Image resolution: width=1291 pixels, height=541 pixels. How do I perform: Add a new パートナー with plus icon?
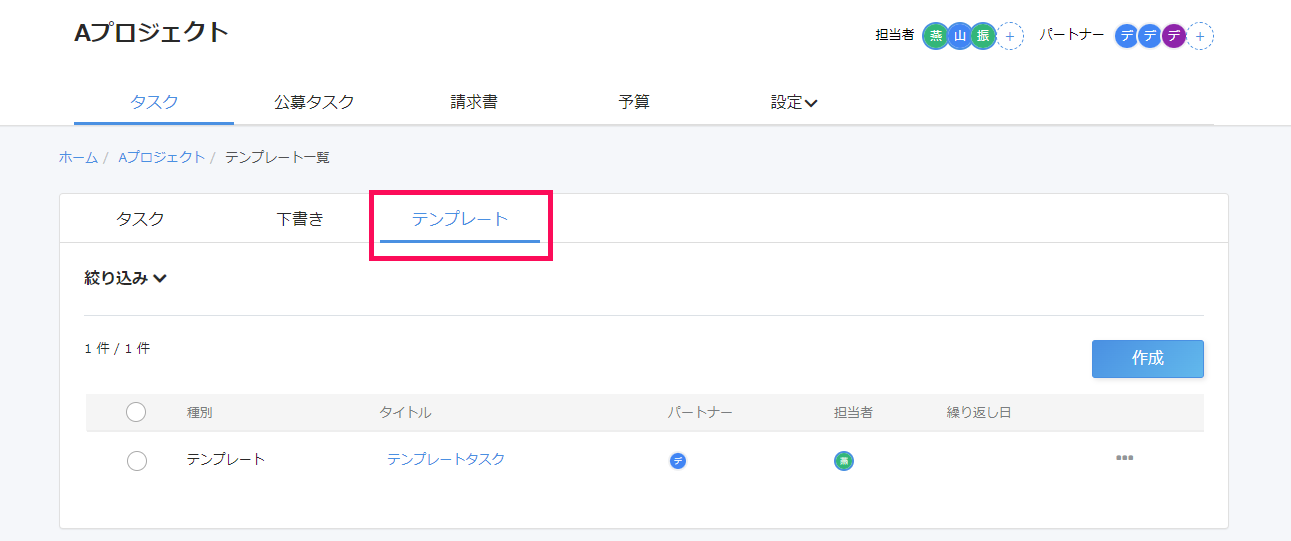(x=1200, y=37)
